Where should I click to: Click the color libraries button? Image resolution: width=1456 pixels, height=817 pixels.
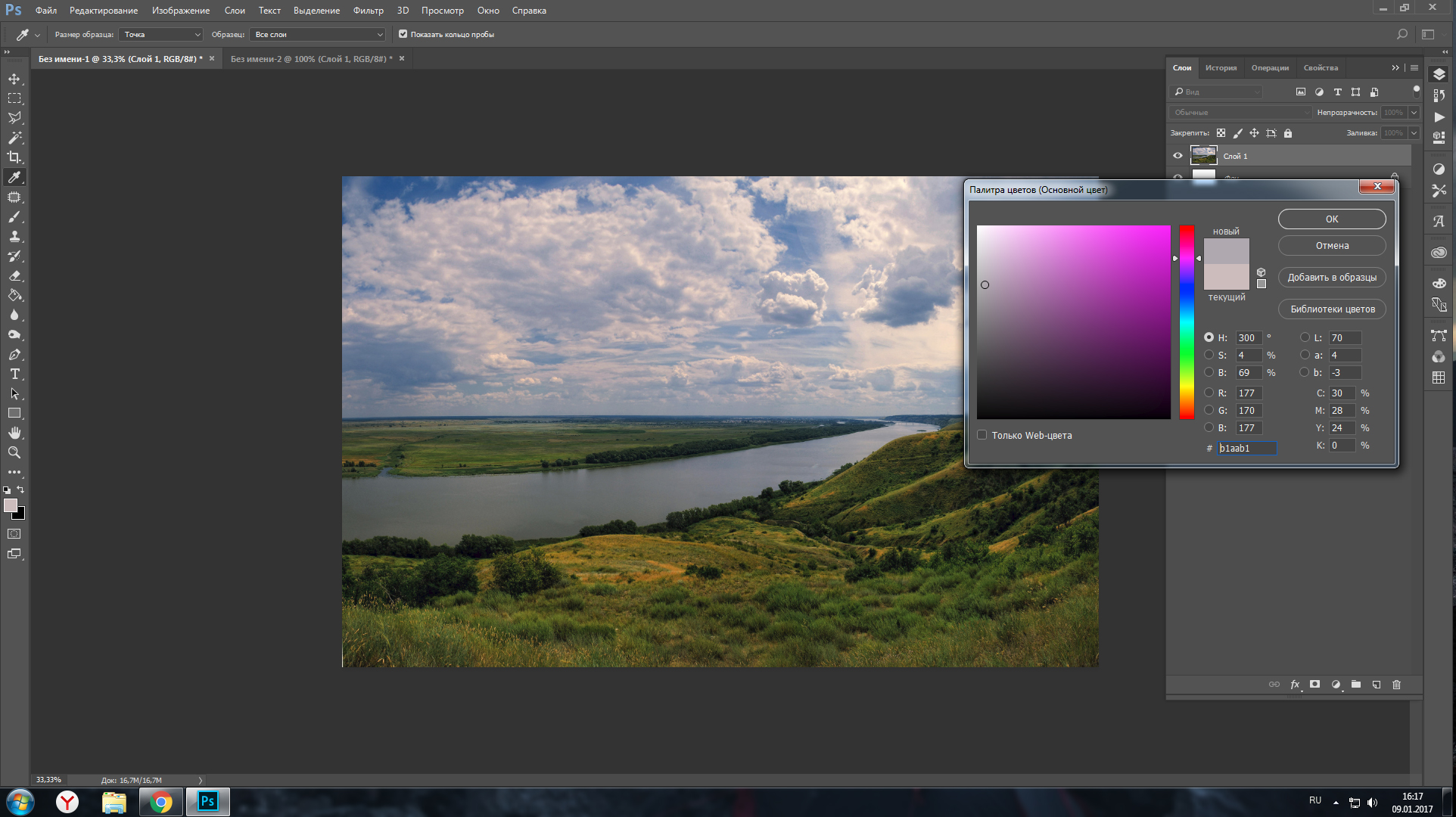(x=1332, y=309)
